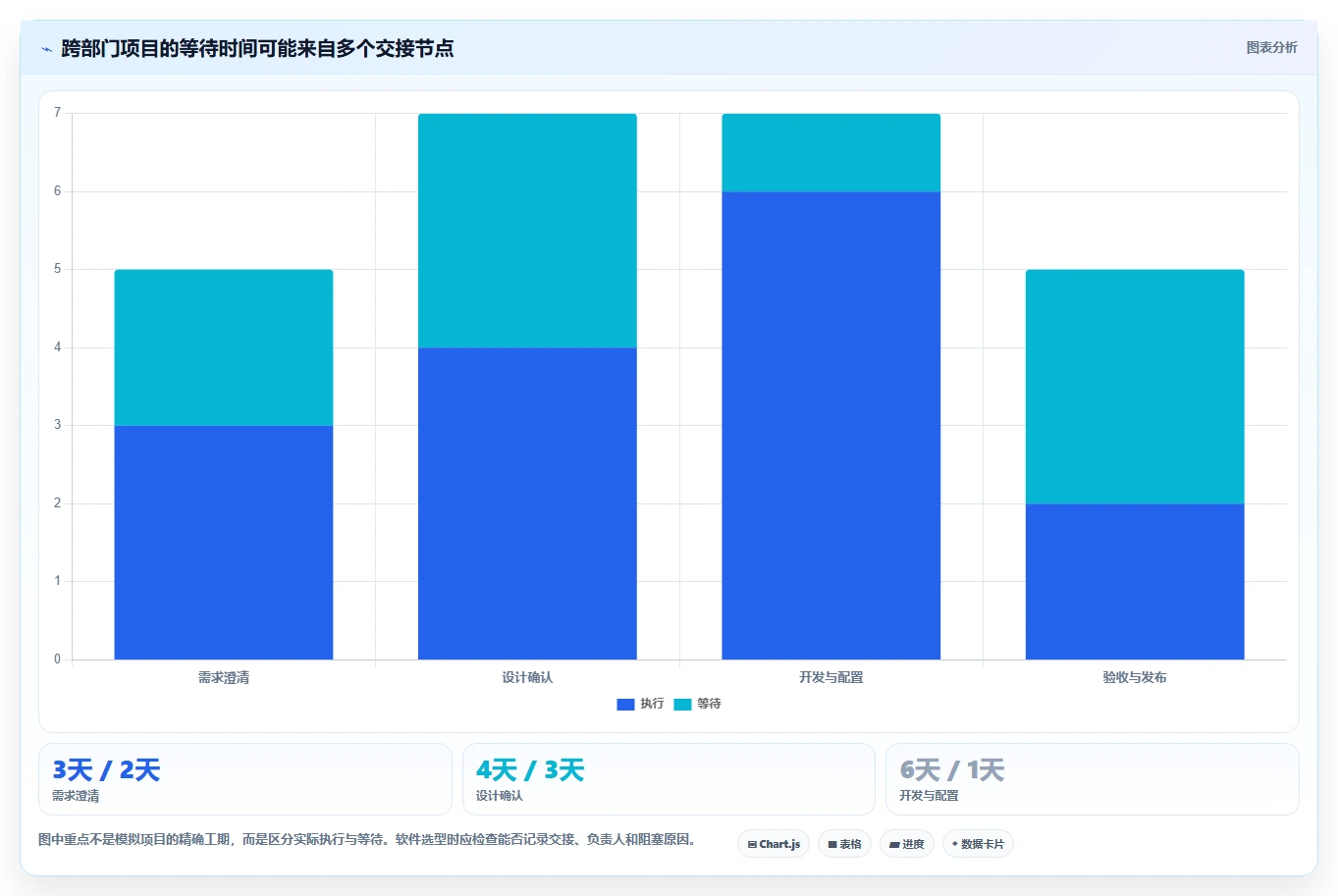Click the 设计确认 x-axis label

point(527,677)
